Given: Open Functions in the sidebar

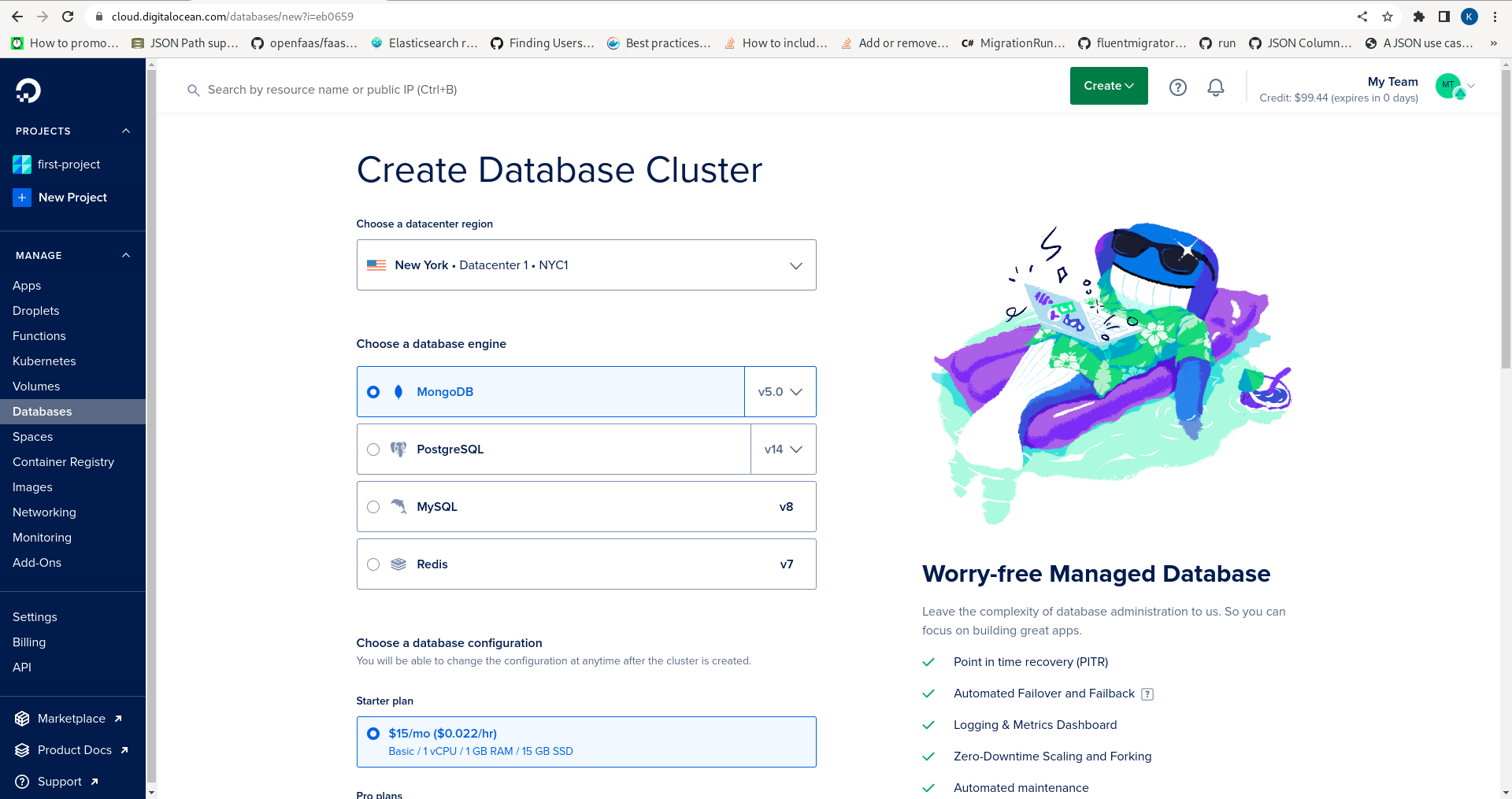Looking at the screenshot, I should (x=39, y=336).
